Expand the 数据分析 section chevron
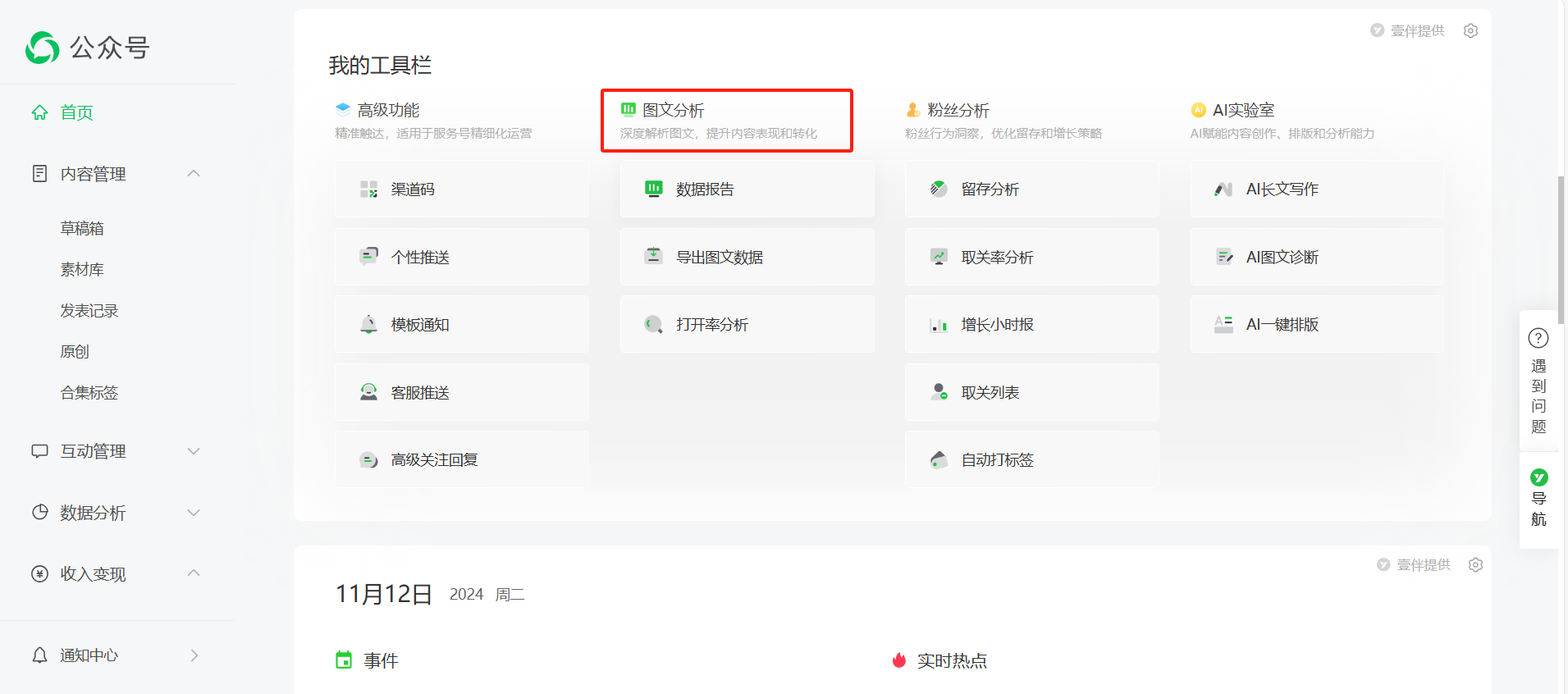Image resolution: width=1568 pixels, height=694 pixels. coord(194,513)
